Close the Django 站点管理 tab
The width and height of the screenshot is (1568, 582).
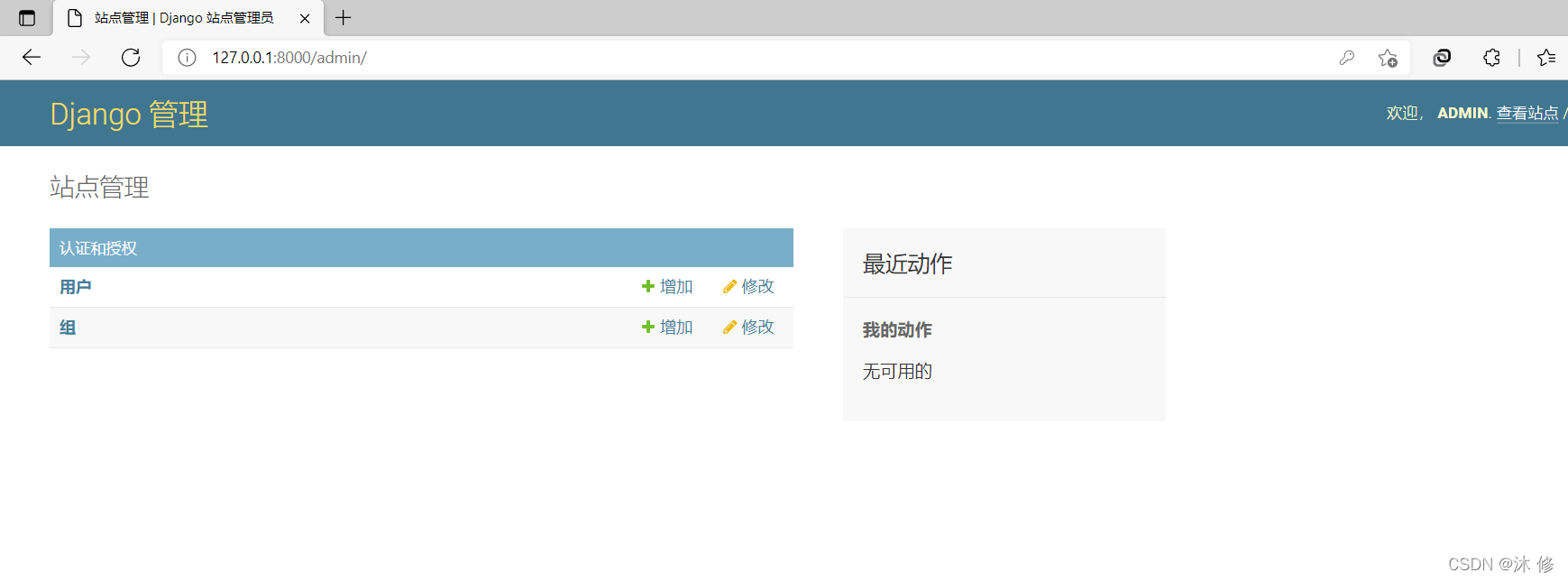(x=305, y=18)
